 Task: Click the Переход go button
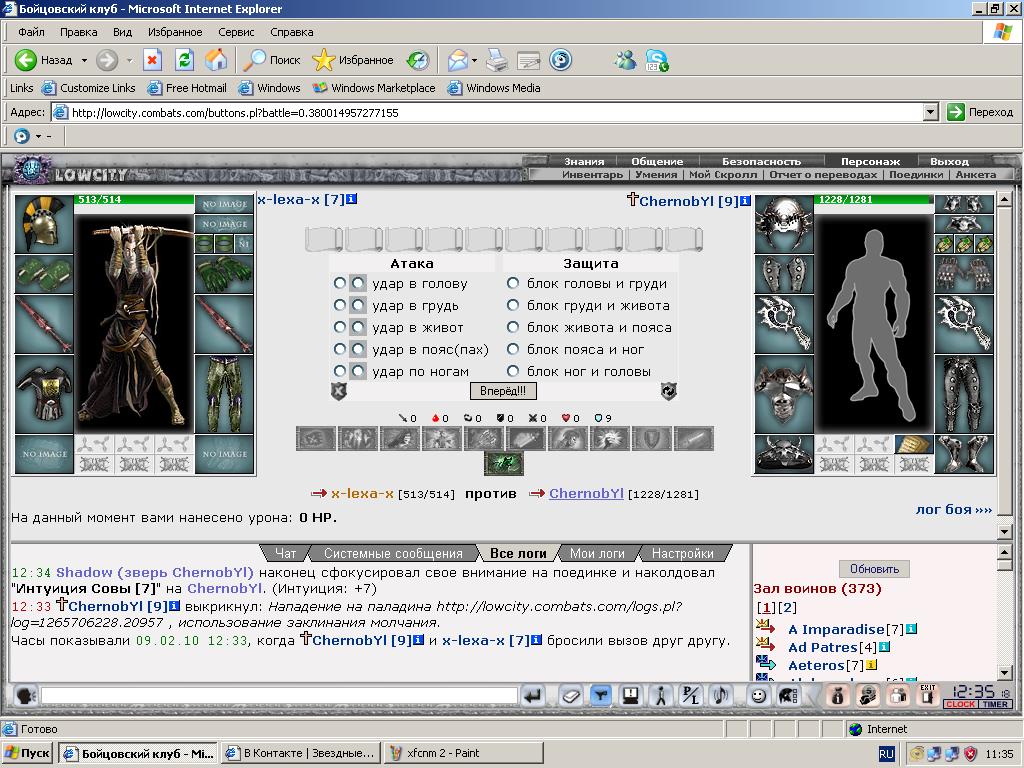click(981, 112)
